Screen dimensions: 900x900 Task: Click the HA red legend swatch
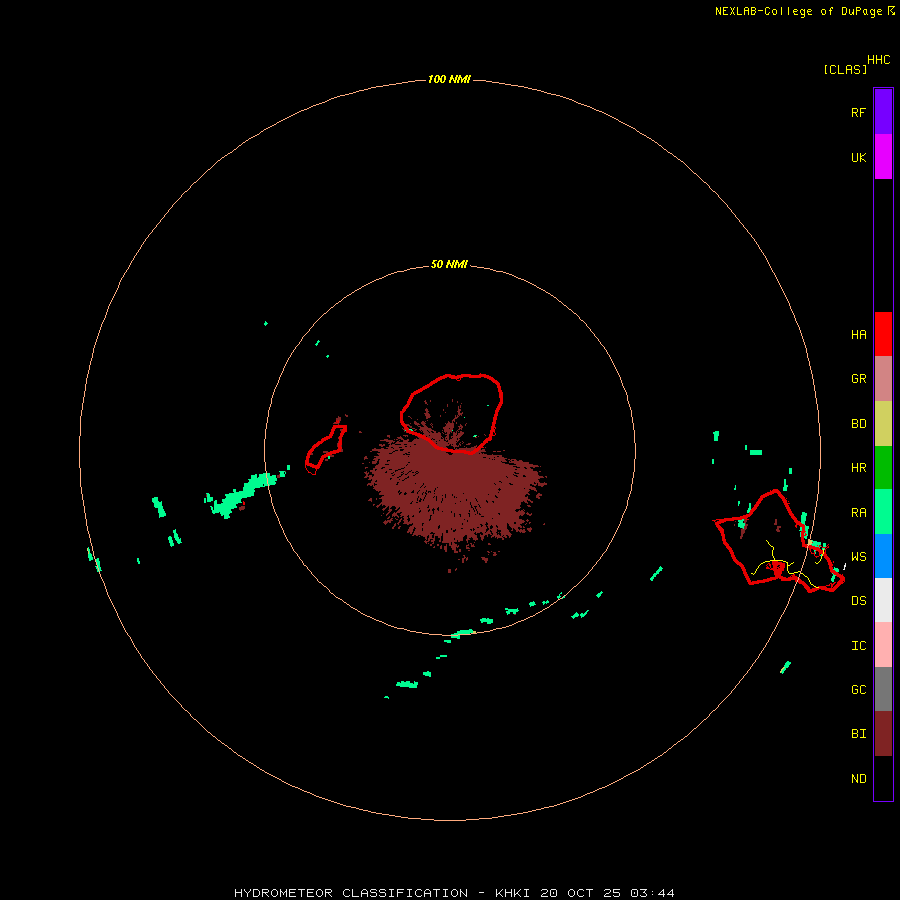pos(883,334)
